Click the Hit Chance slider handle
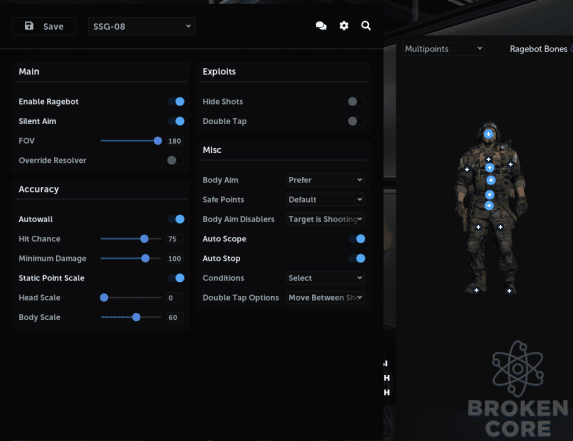This screenshot has width=573, height=441. (144, 239)
